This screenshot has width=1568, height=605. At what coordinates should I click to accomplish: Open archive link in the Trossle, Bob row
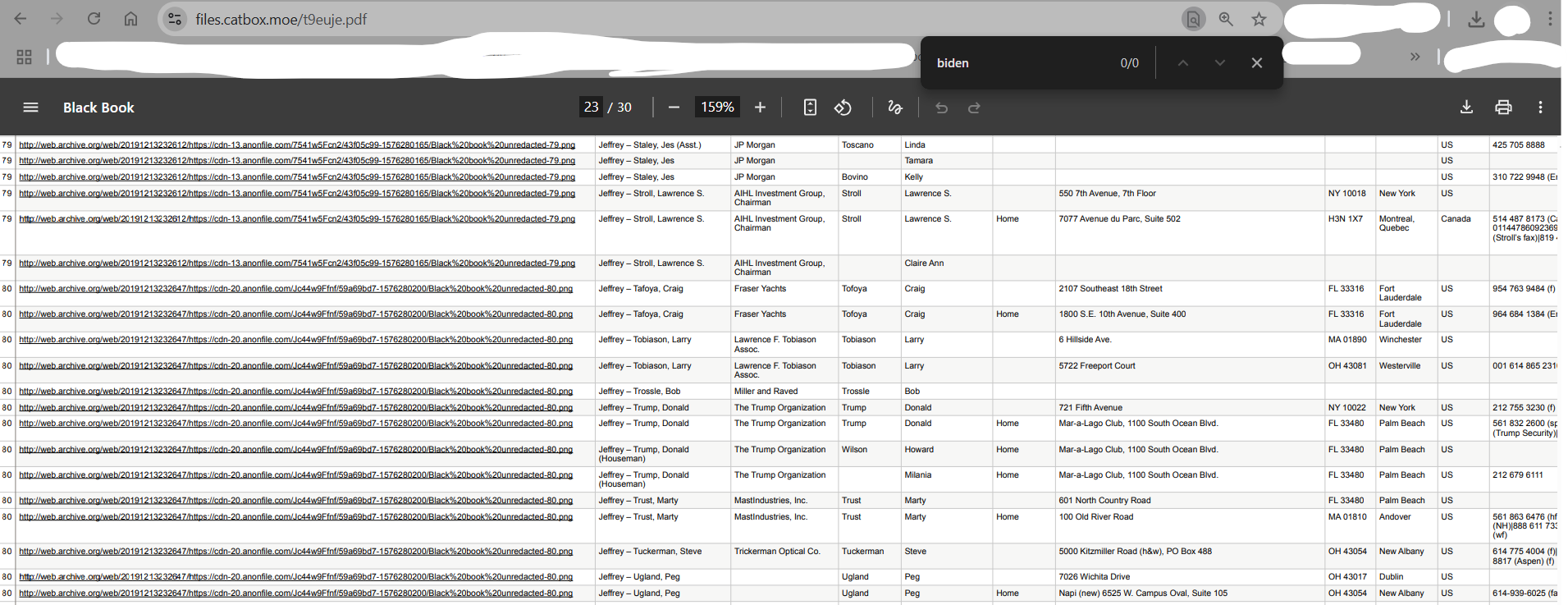295,392
